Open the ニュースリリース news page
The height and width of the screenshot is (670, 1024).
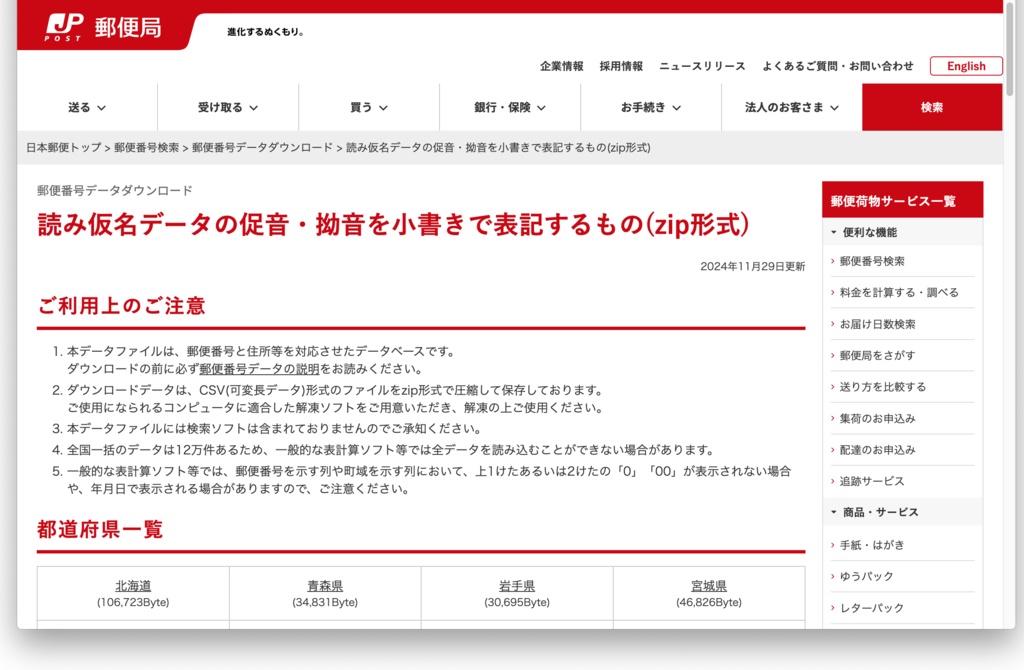pyautogui.click(x=701, y=66)
